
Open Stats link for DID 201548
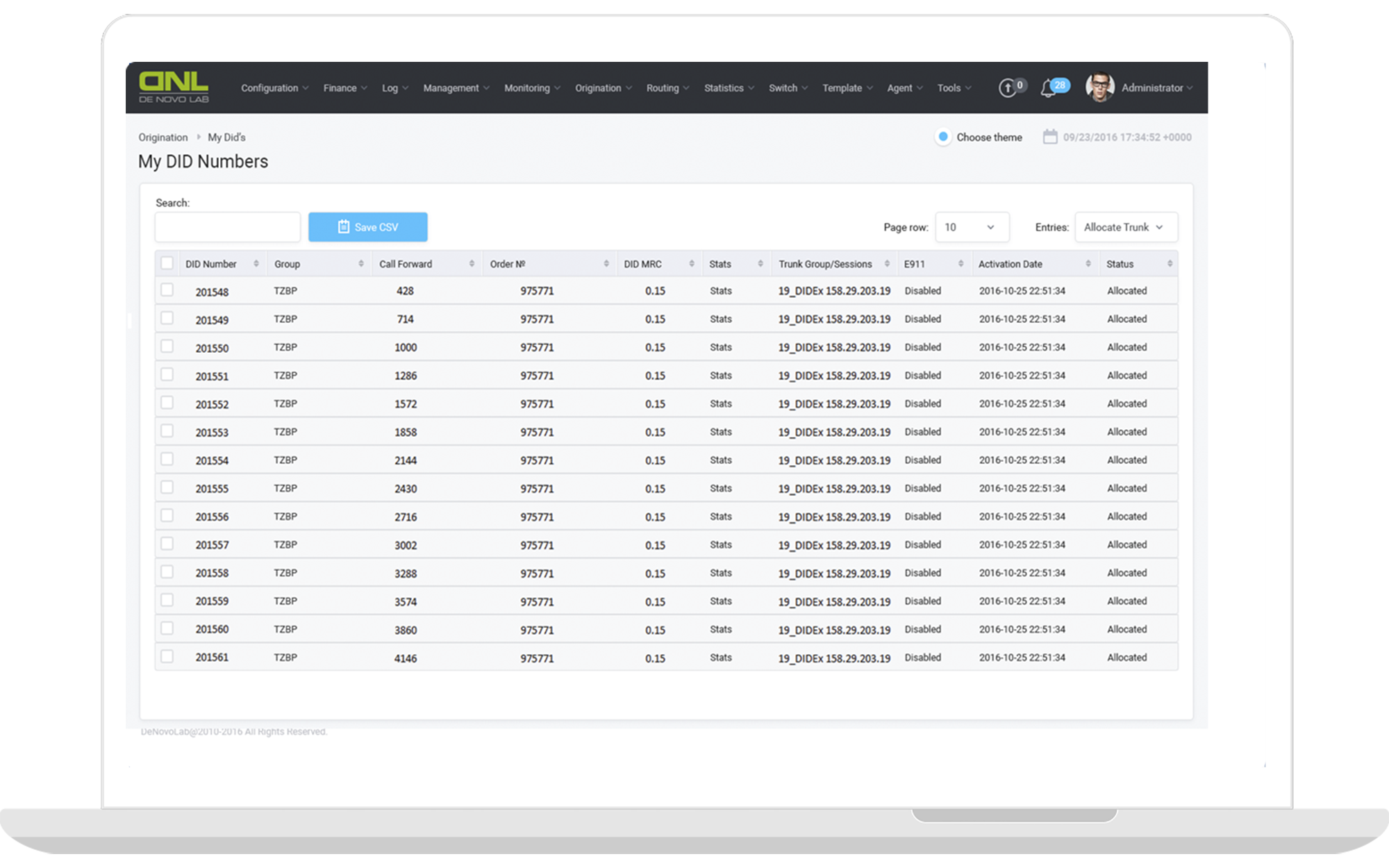[721, 291]
